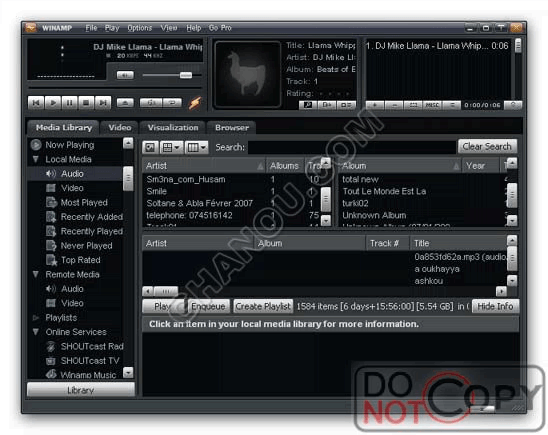
Task: Adjust the volume slider handle
Action: click(186, 75)
